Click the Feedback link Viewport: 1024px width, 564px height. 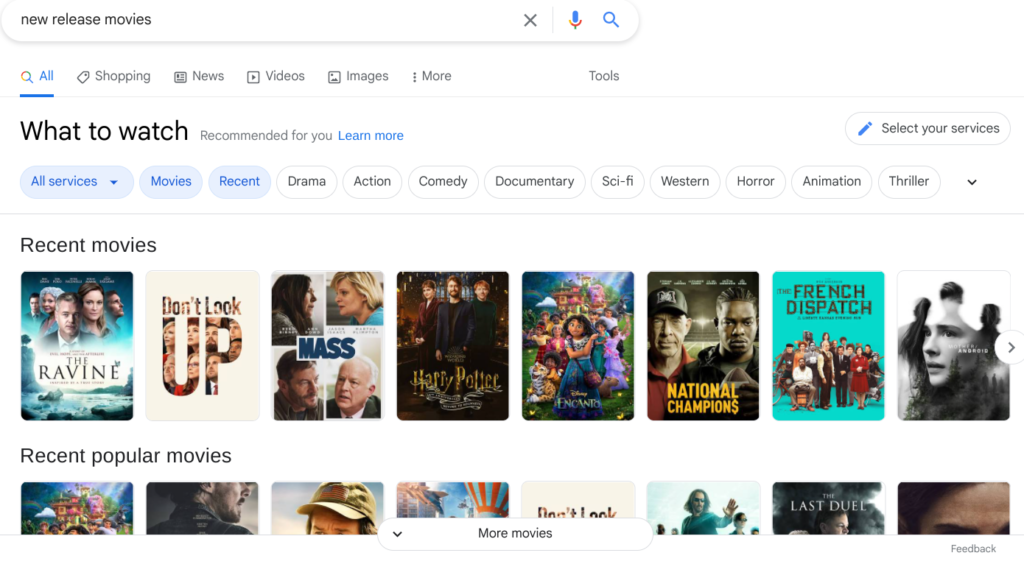(x=972, y=549)
